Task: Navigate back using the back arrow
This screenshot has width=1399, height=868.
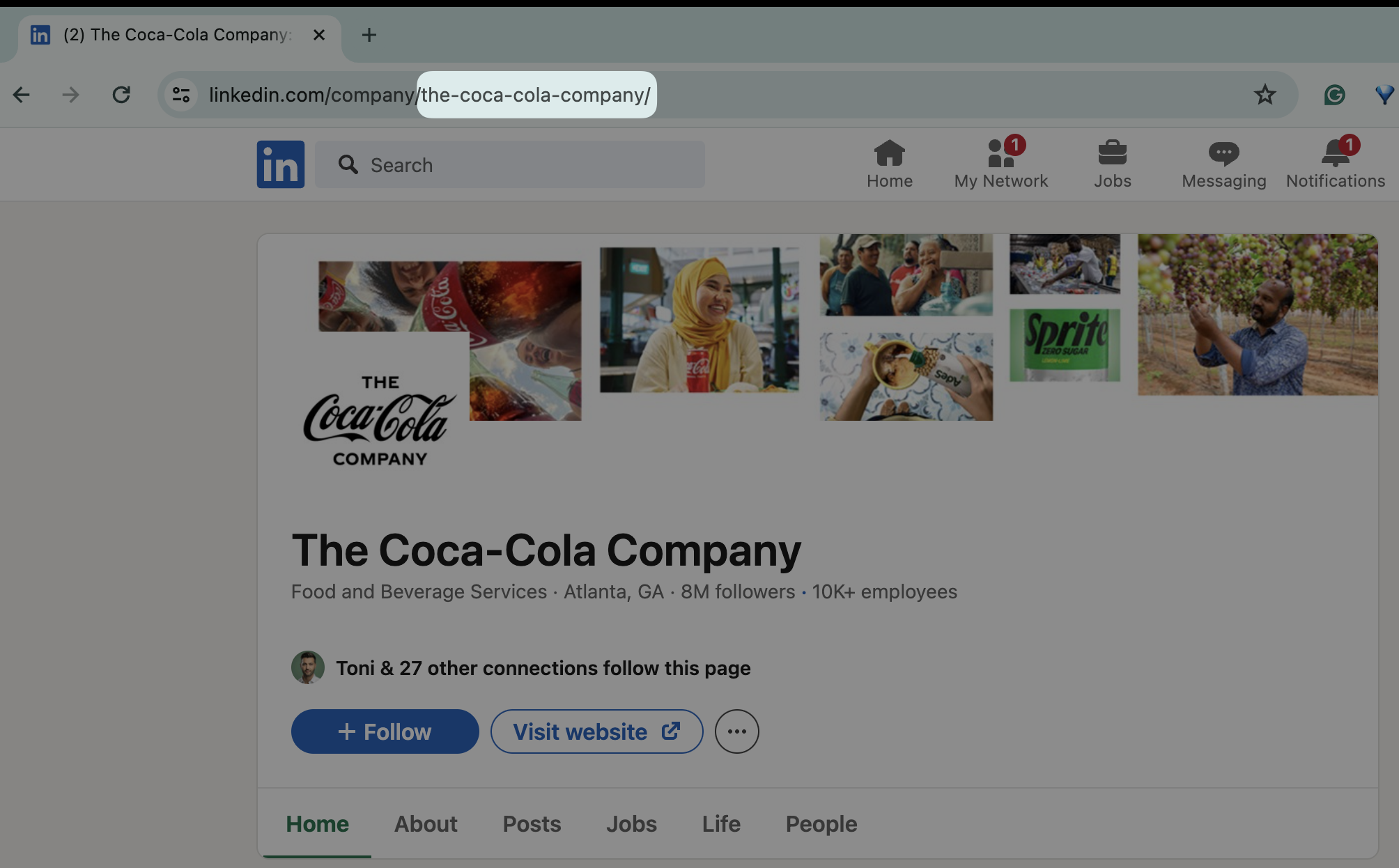Action: (x=22, y=95)
